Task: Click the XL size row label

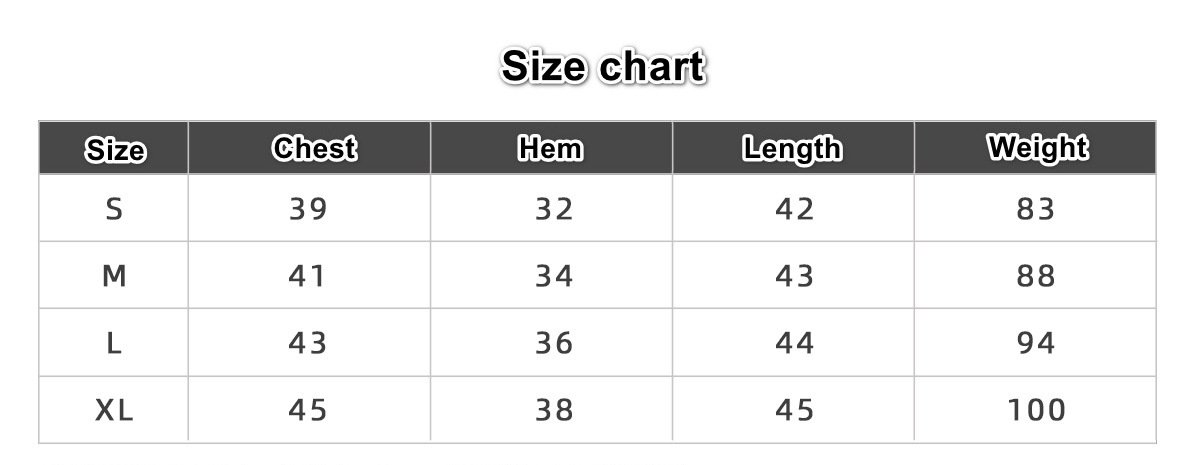Action: coord(114,410)
